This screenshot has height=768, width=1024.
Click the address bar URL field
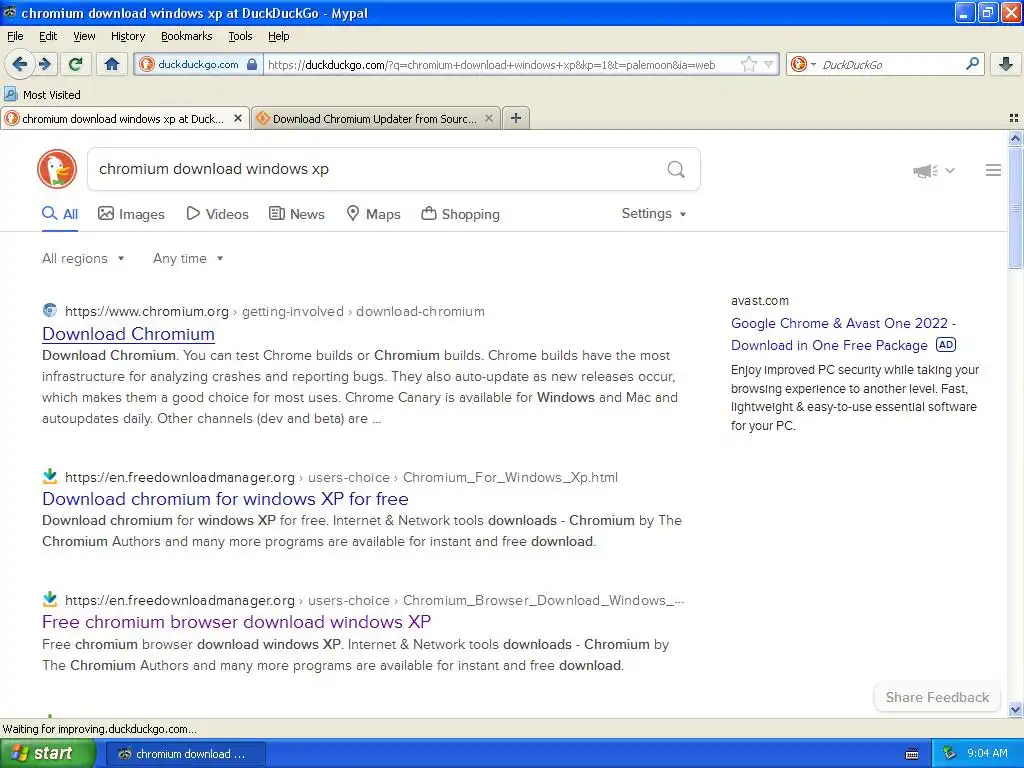click(500, 64)
